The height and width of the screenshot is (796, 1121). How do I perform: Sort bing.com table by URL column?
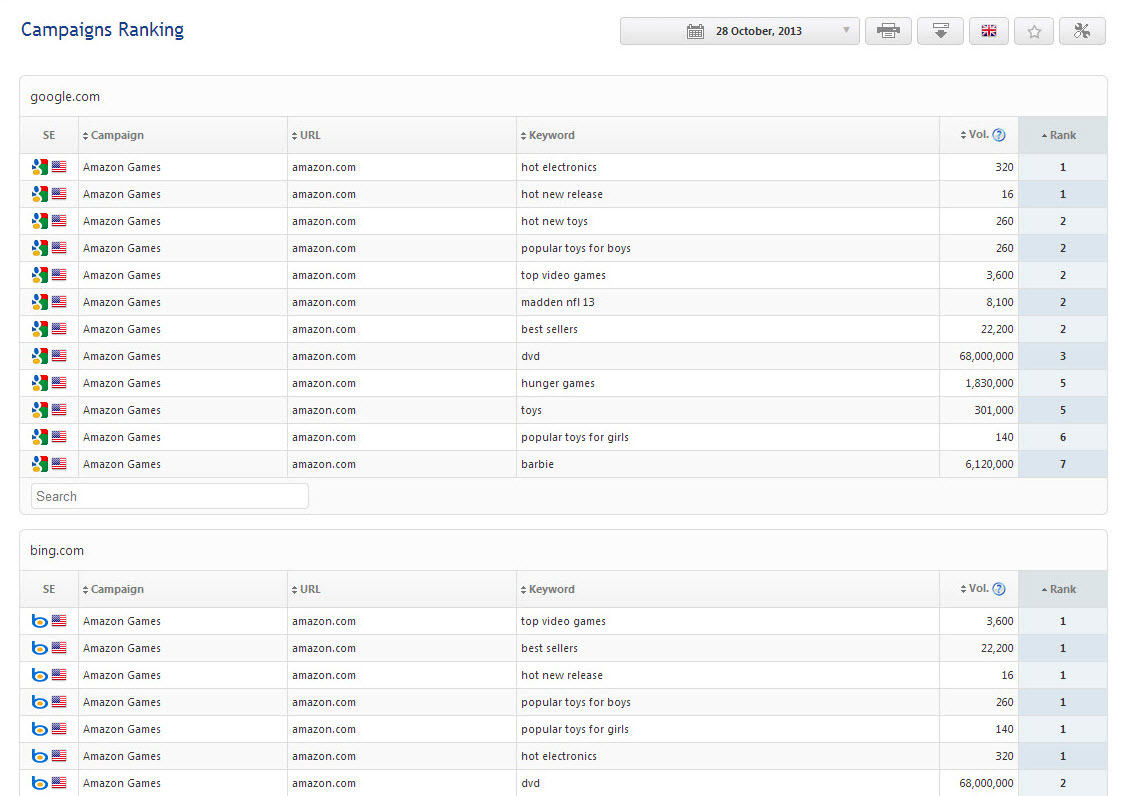coord(309,590)
